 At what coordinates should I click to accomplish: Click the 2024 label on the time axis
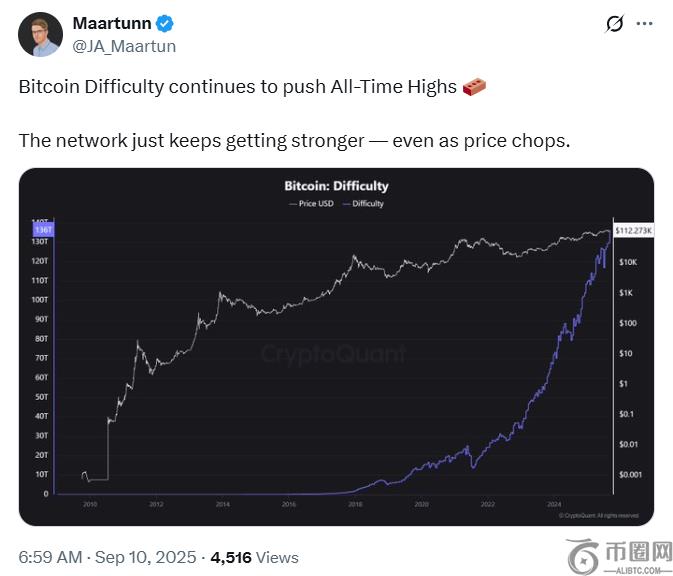click(x=553, y=504)
